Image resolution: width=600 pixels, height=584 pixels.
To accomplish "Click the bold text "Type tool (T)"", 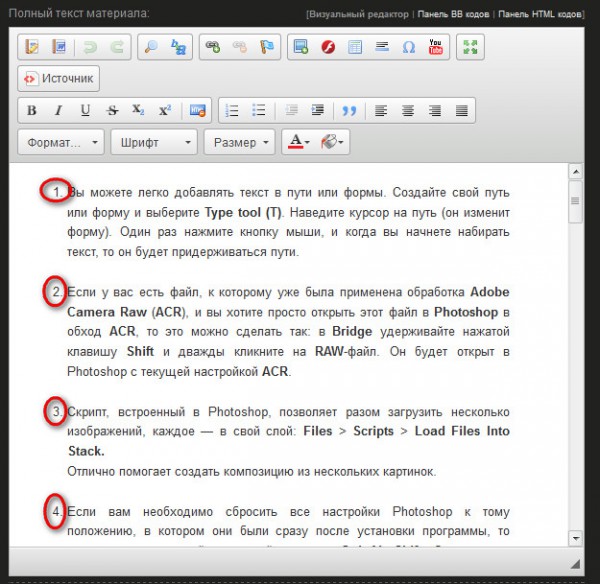I will [x=243, y=212].
